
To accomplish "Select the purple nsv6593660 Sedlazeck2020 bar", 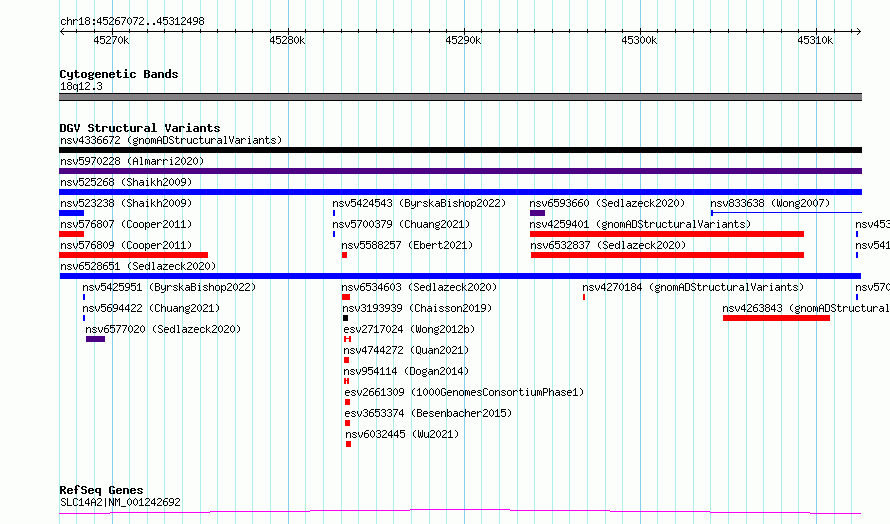I will [x=538, y=213].
